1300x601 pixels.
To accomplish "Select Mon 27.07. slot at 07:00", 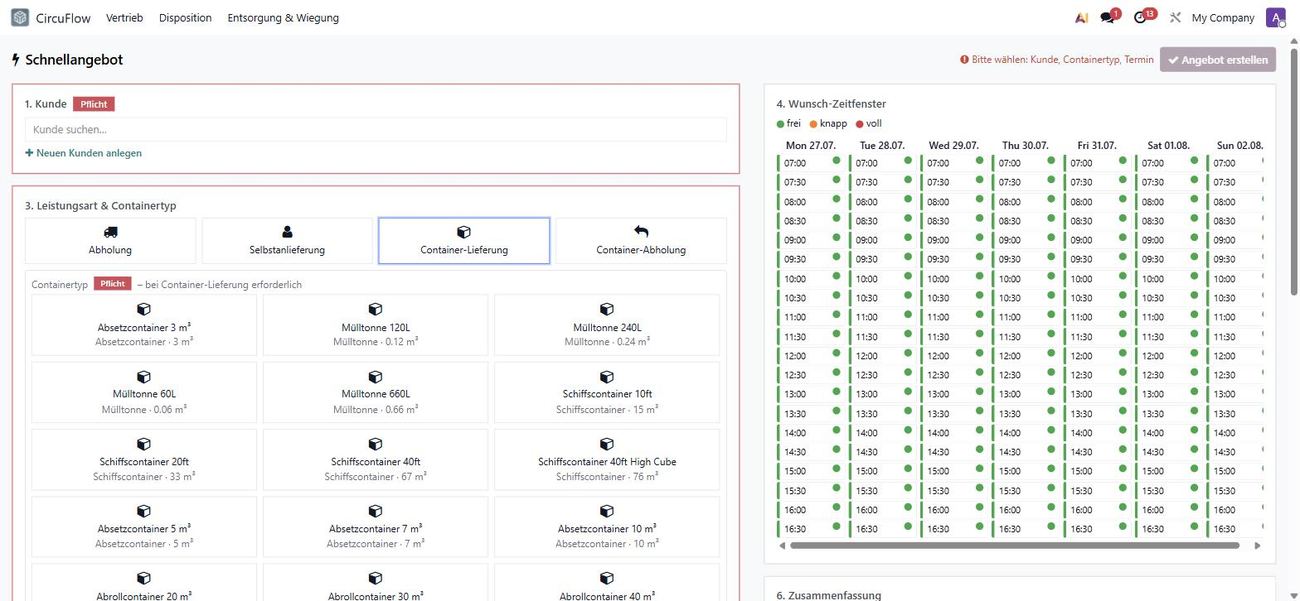I will (811, 162).
